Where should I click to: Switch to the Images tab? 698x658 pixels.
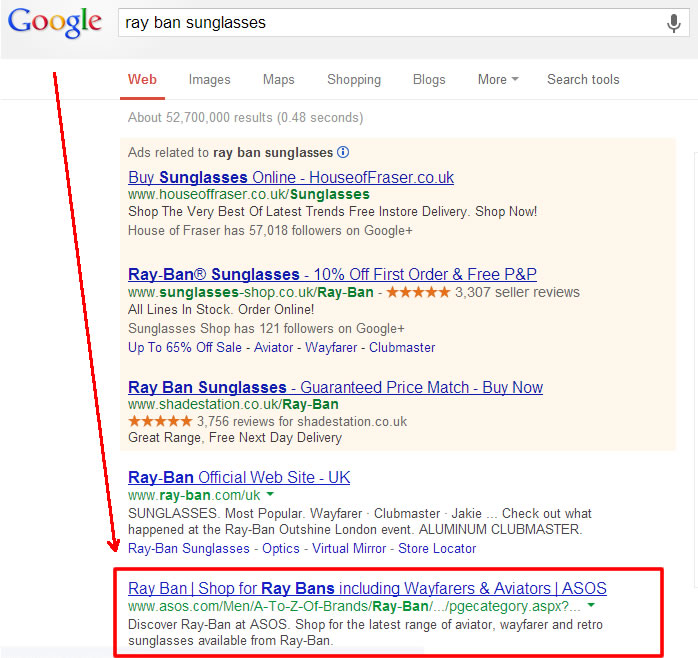[x=209, y=80]
